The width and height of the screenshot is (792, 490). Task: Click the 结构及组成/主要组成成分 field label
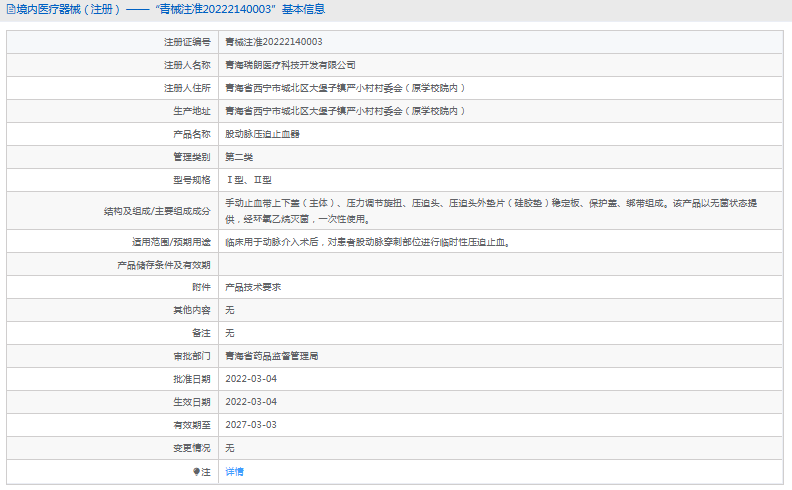[157, 211]
